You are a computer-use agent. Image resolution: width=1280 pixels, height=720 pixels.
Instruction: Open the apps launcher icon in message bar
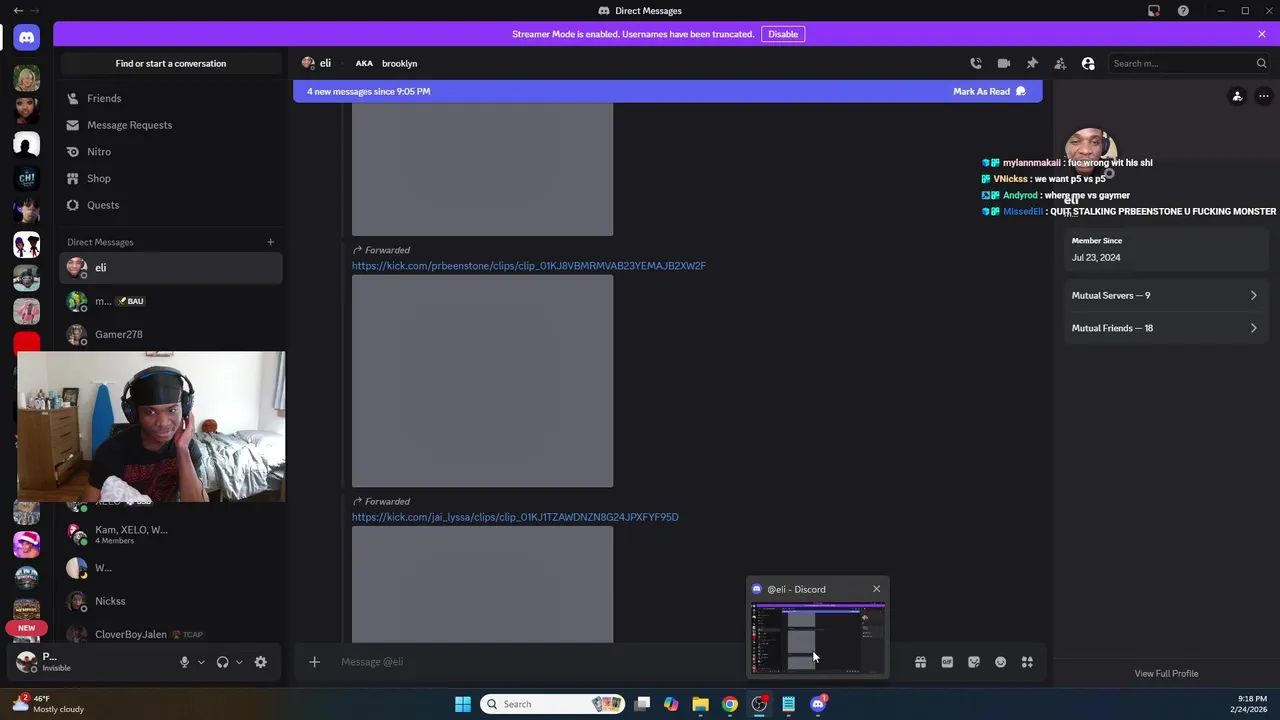coord(1027,662)
